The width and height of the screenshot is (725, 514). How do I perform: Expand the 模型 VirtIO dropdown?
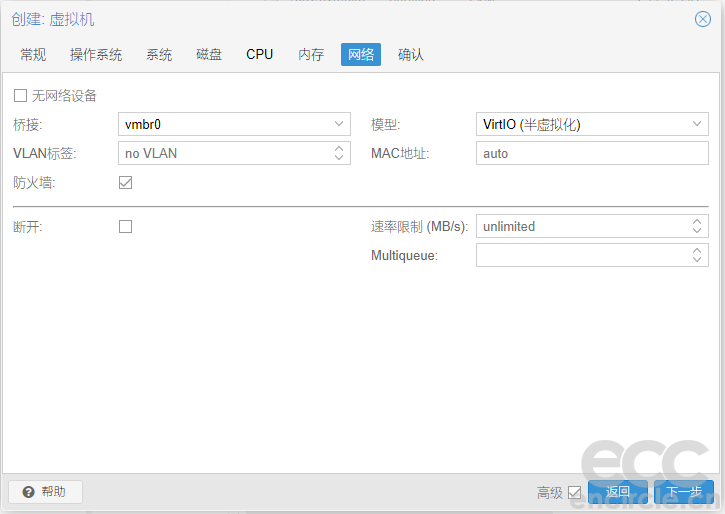point(697,124)
